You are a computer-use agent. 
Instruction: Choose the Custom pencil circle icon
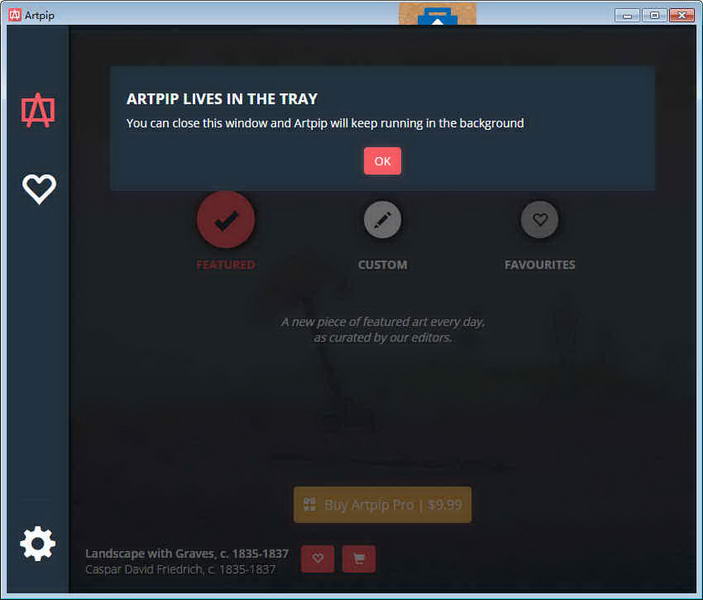(382, 220)
